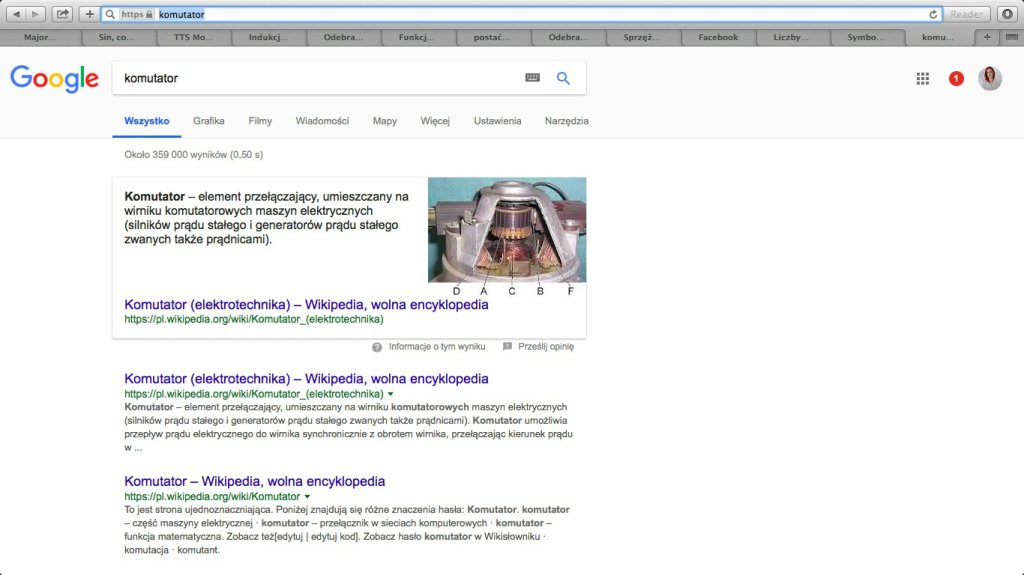Select the Mapy search tab

tap(385, 121)
